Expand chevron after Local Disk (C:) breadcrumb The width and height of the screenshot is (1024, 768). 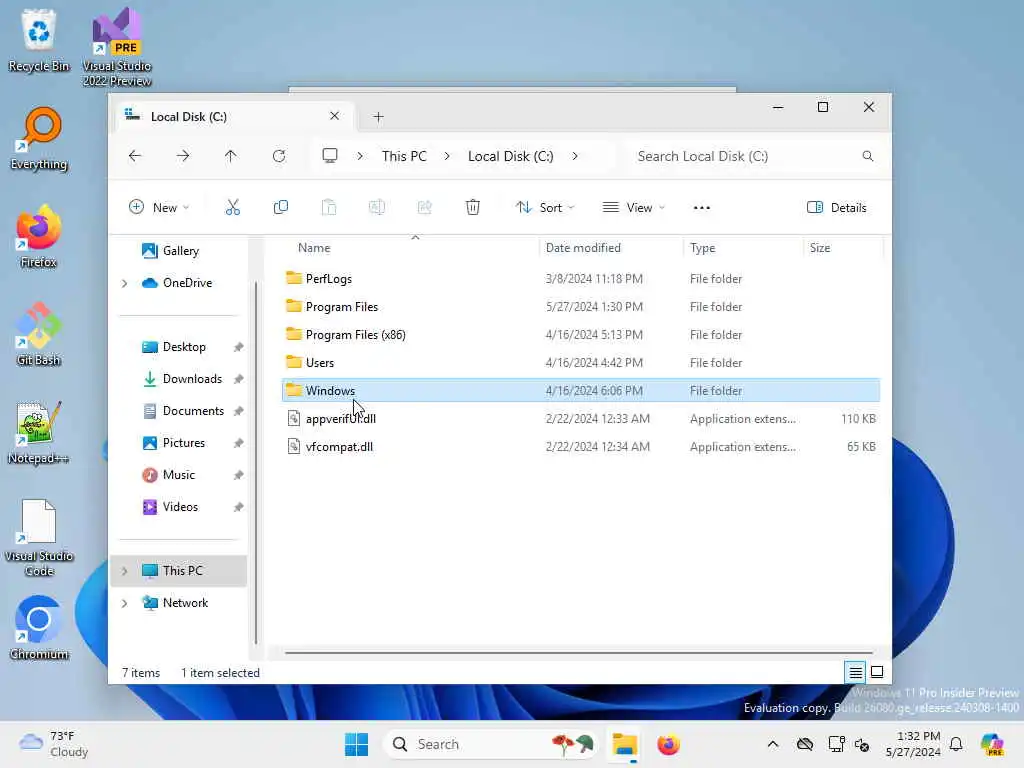tap(575, 156)
